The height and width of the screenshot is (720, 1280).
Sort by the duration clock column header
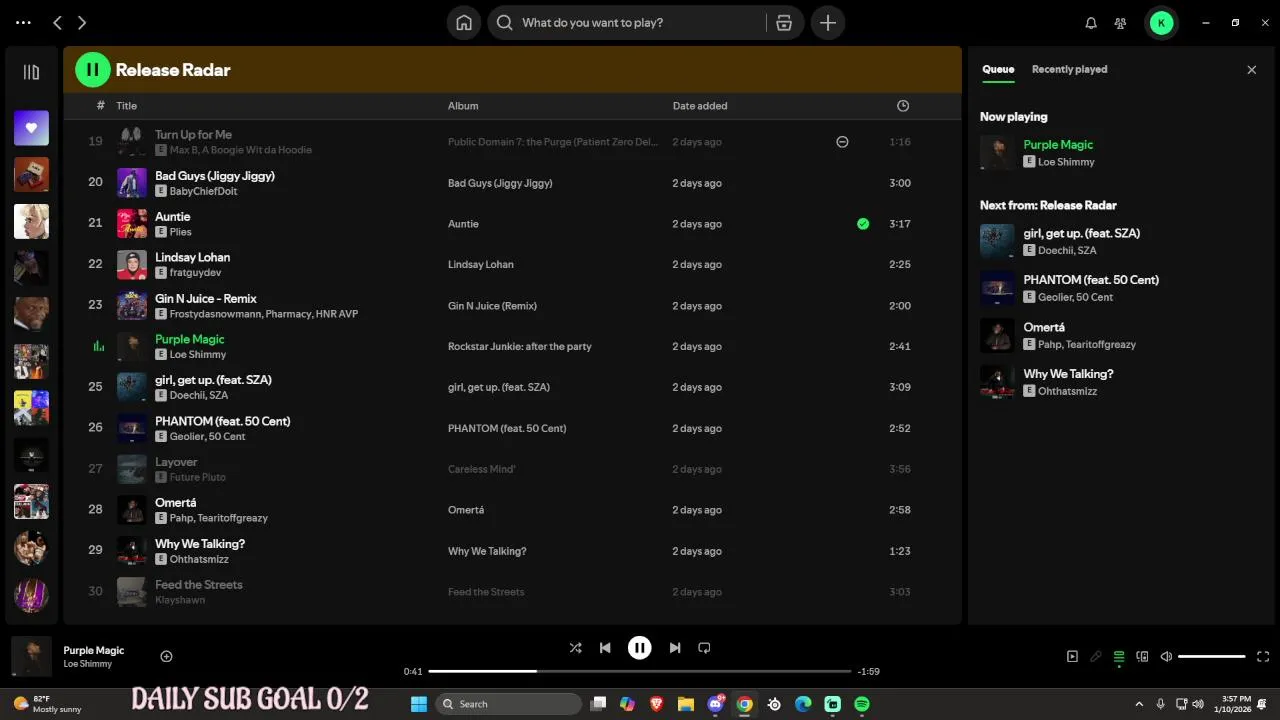(903, 106)
